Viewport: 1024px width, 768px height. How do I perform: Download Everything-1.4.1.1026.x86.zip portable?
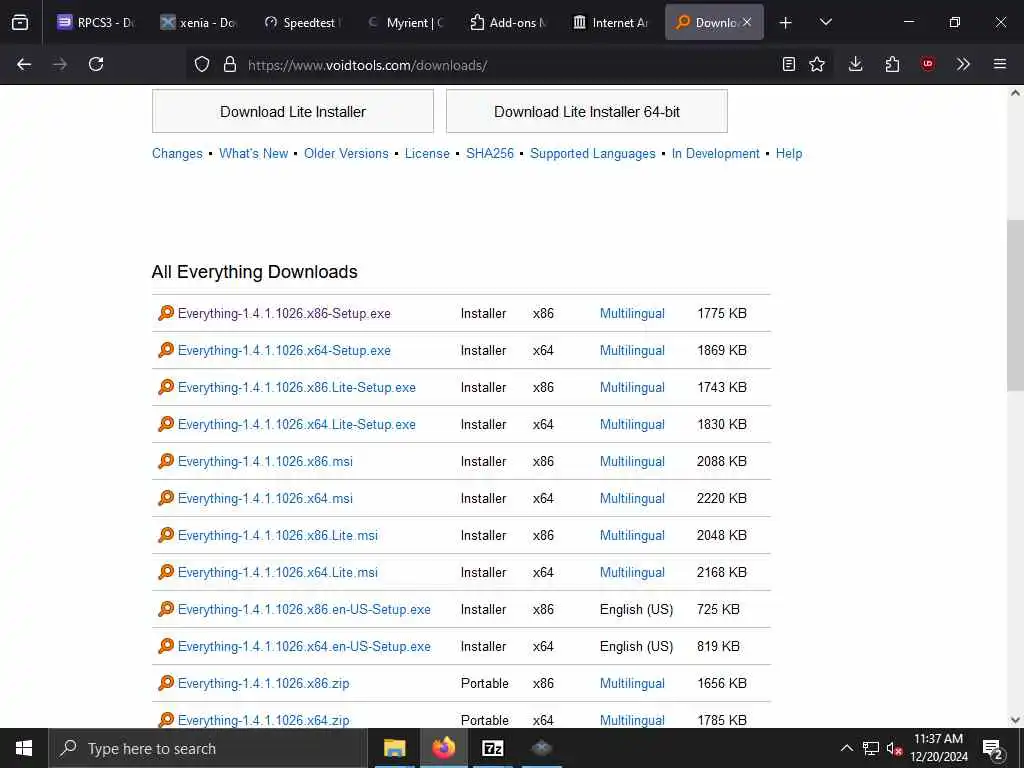[263, 684]
